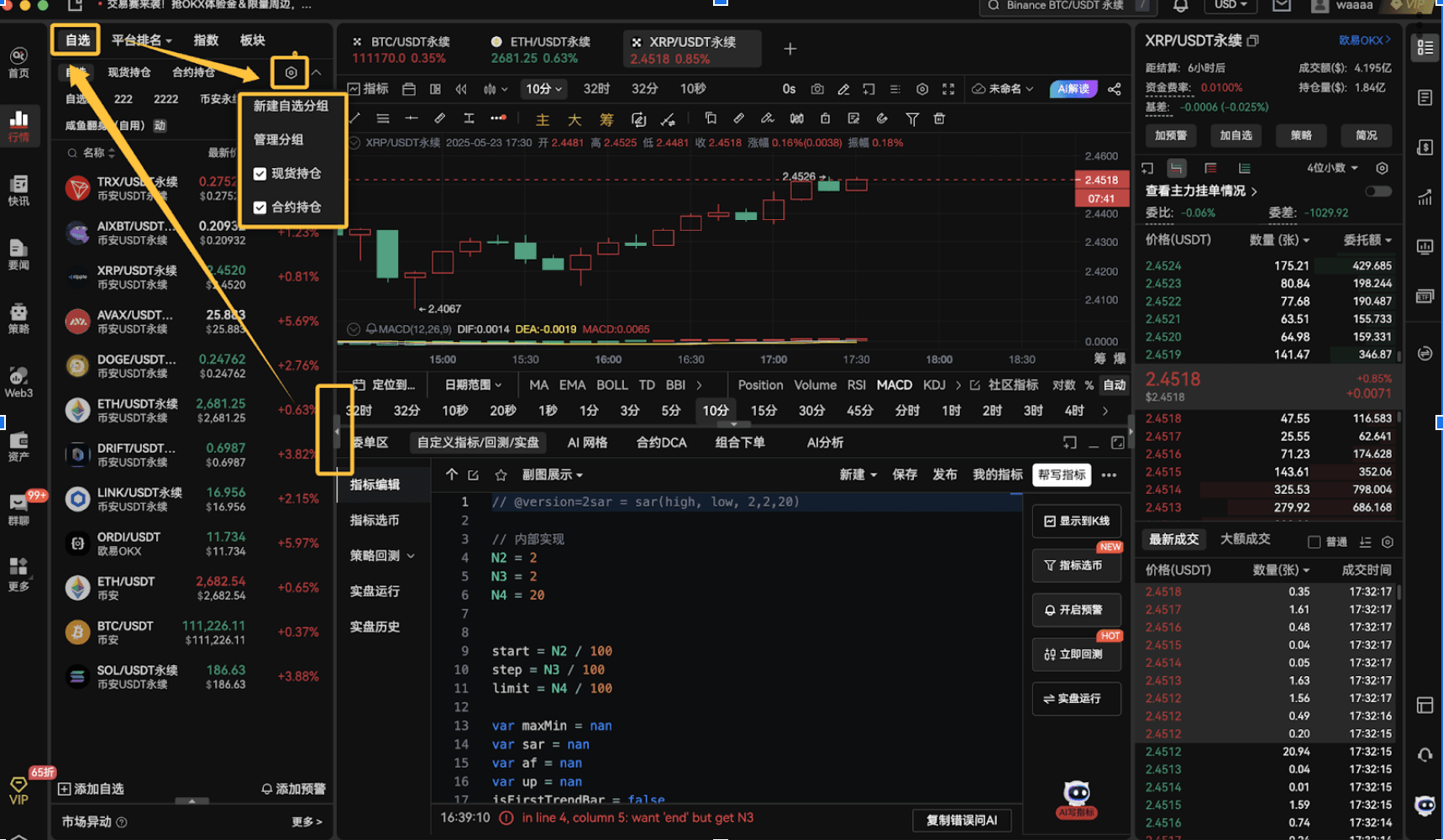Switch to the BTC/USDT永续 chart tab
Screen dimensions: 1443x840
click(x=401, y=50)
